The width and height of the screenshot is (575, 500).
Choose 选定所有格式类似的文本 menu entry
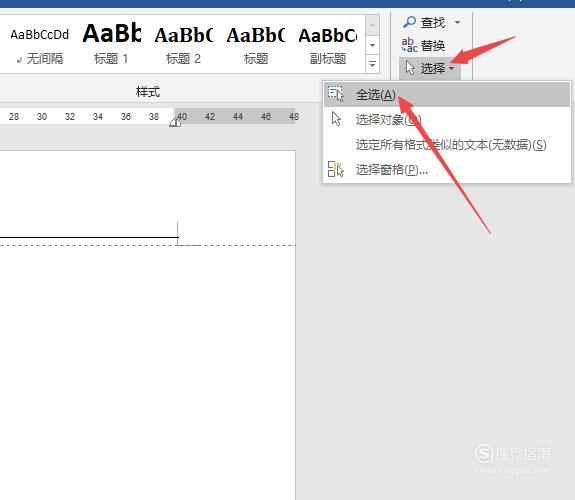447,145
